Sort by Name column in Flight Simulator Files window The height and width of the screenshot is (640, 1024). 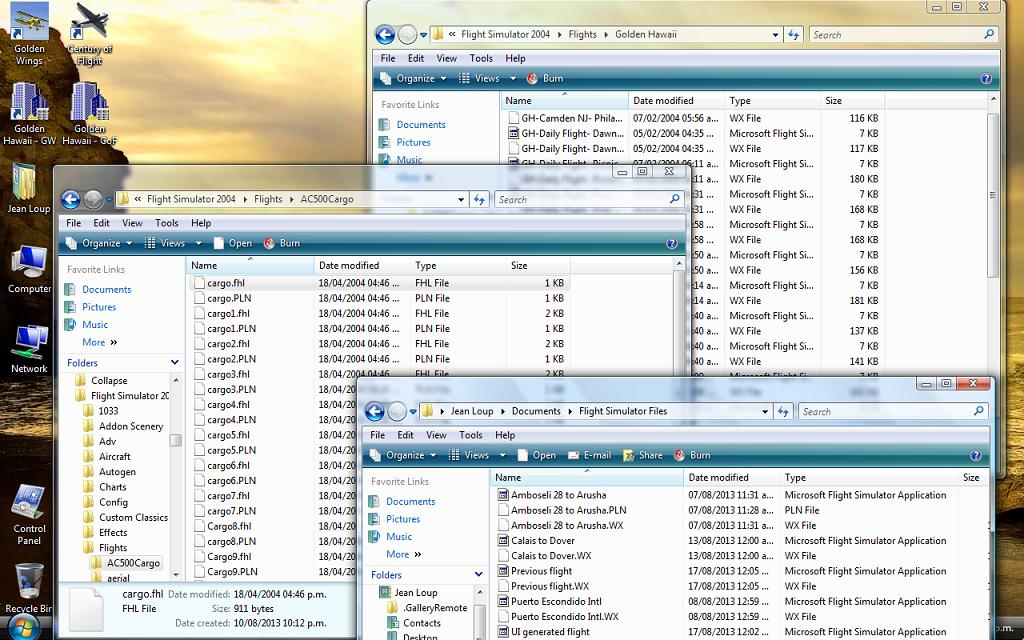click(x=586, y=477)
